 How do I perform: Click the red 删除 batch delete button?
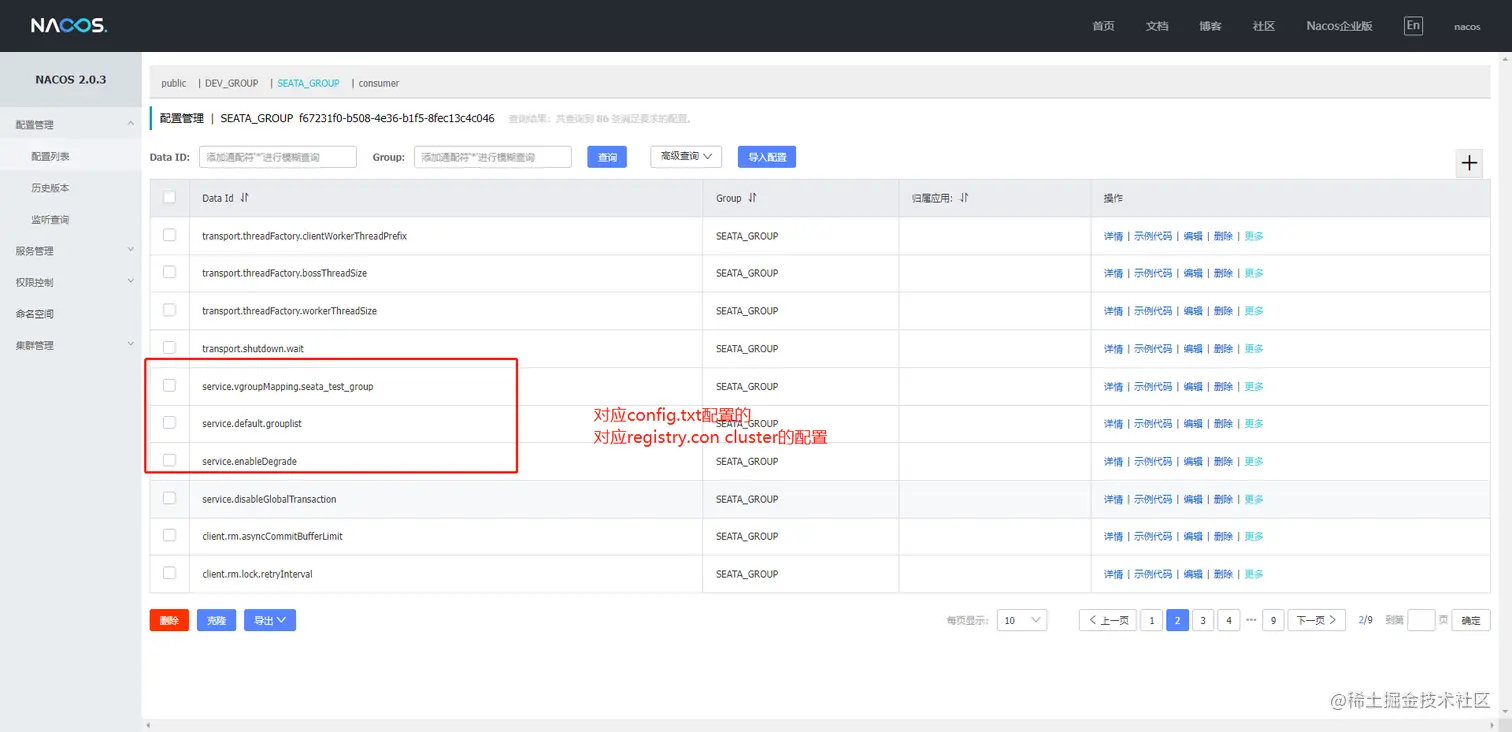[169, 621]
